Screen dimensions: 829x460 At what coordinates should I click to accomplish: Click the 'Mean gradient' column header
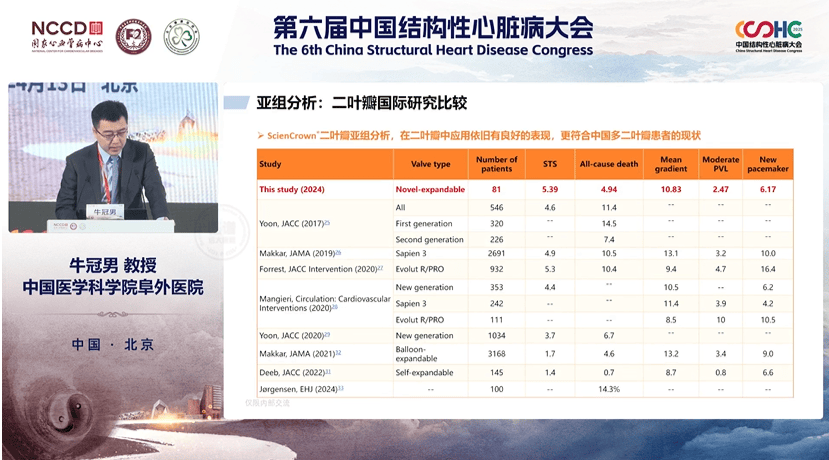click(x=671, y=164)
